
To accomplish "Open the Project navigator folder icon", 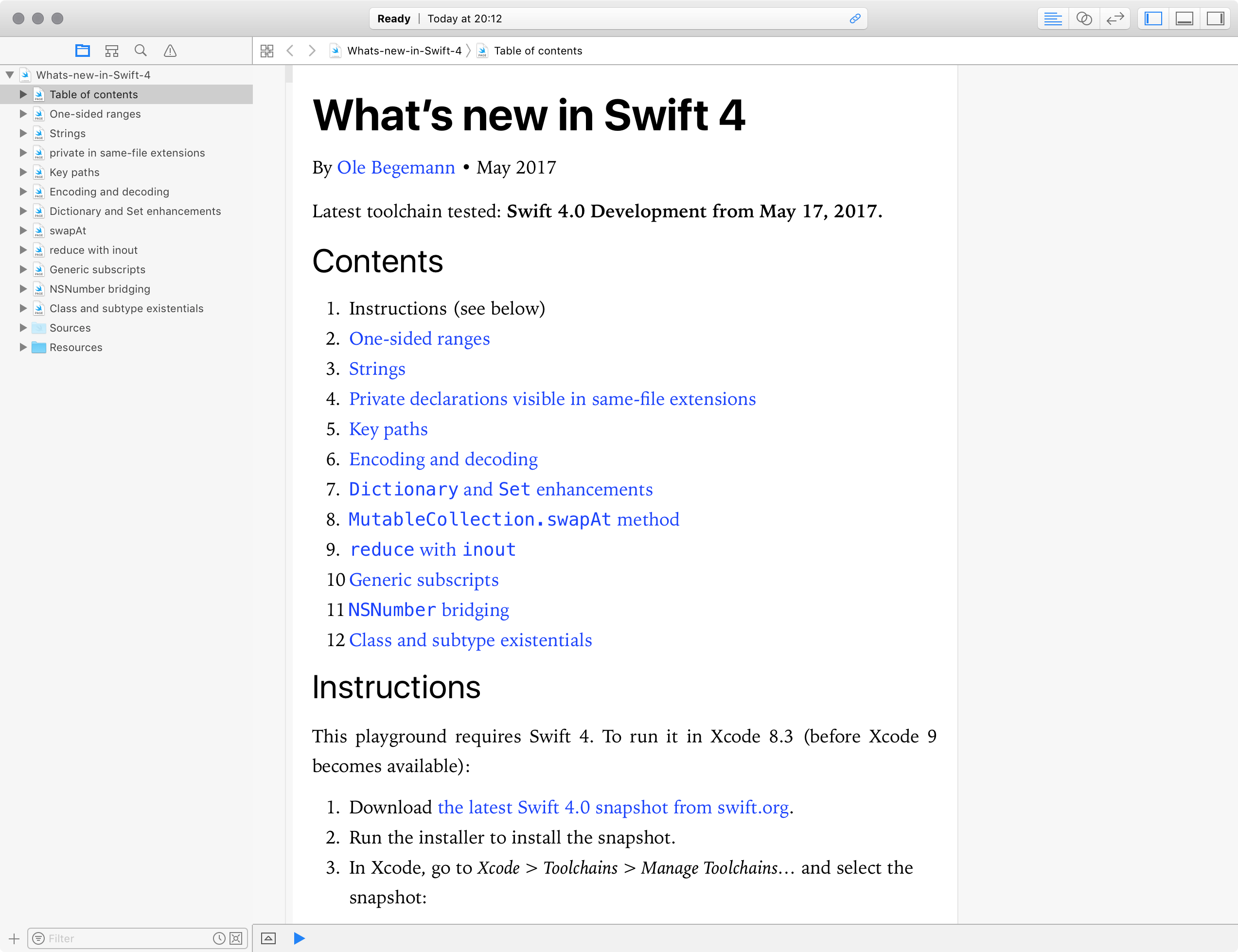I will coord(83,51).
